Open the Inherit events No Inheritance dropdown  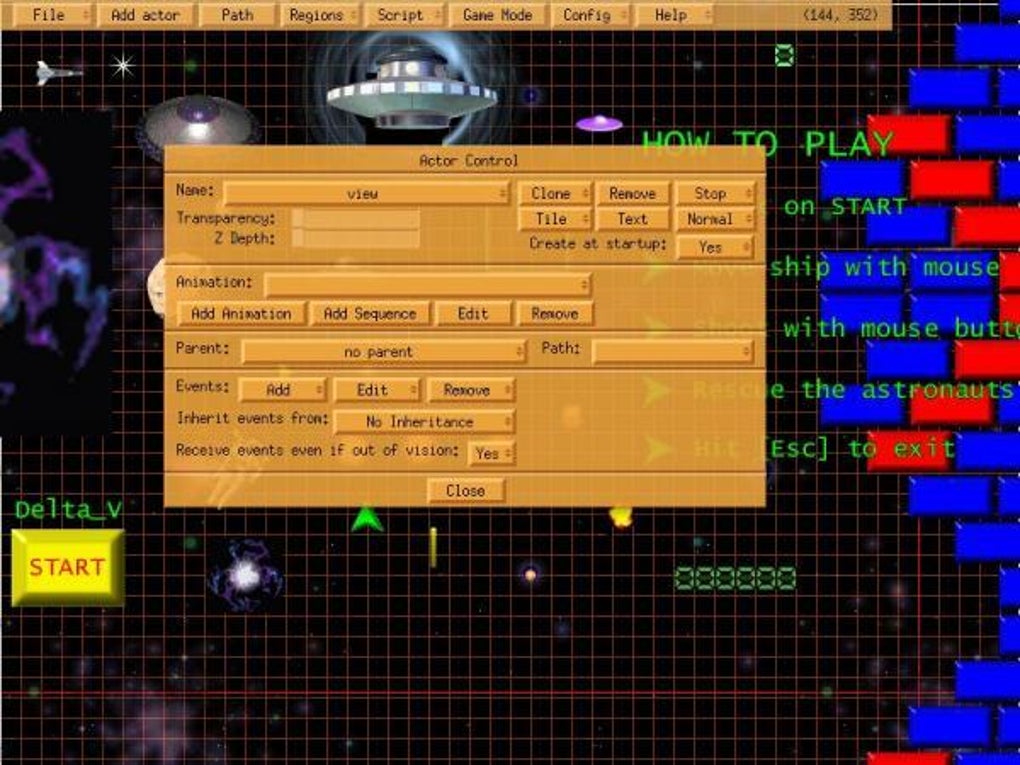coord(424,422)
